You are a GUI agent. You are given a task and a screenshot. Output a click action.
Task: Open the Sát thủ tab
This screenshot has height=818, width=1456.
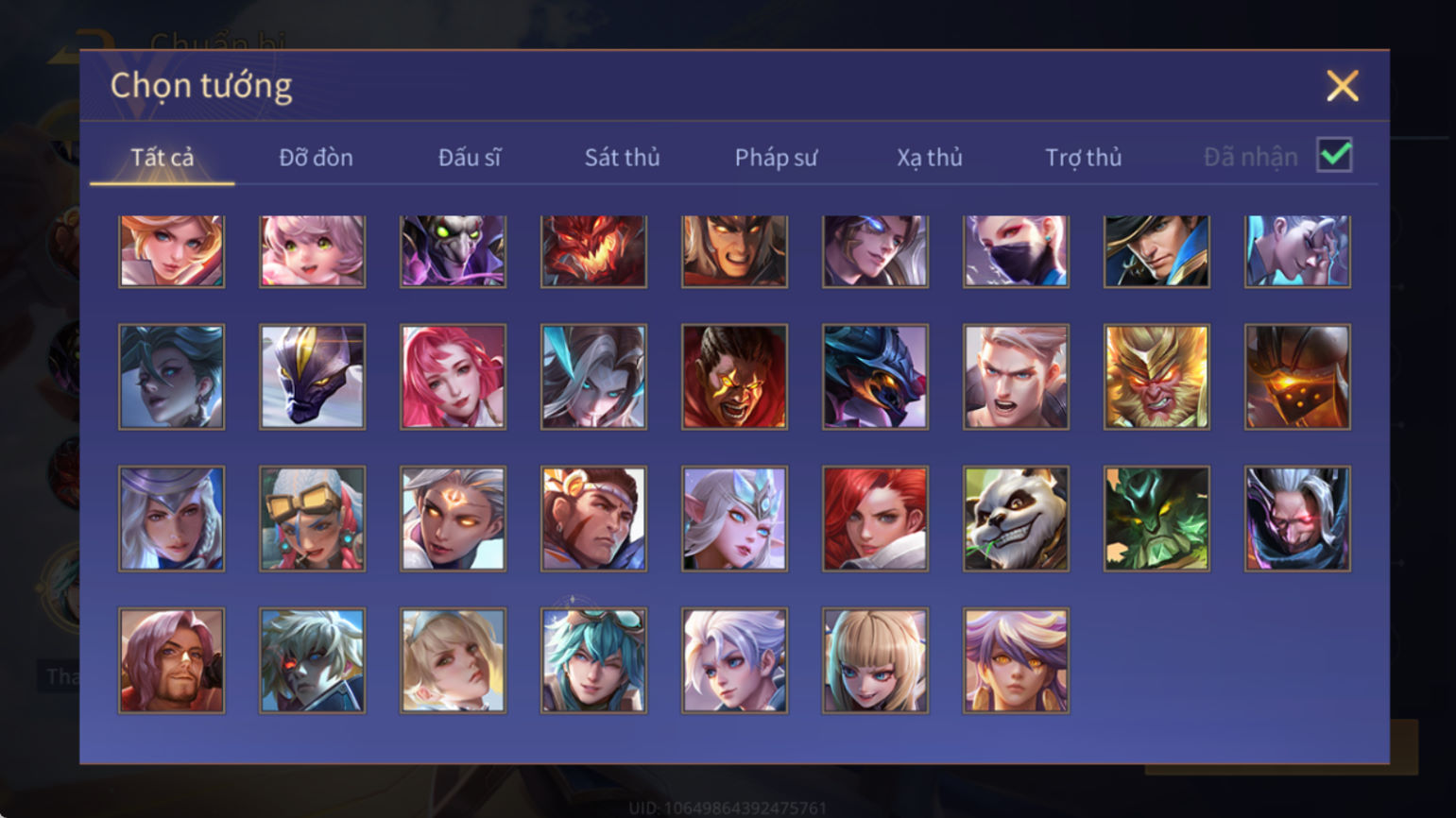click(622, 158)
